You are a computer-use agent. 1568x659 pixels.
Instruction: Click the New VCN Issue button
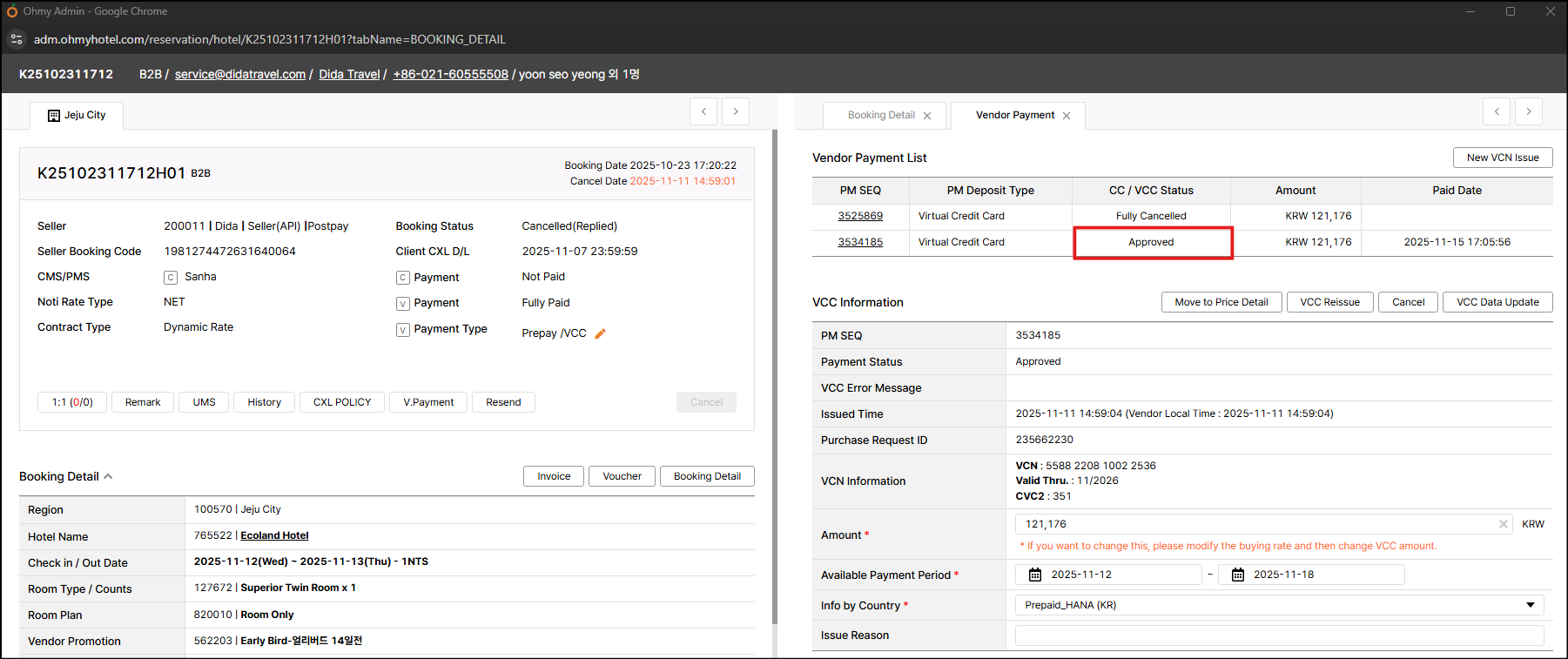coord(1502,158)
